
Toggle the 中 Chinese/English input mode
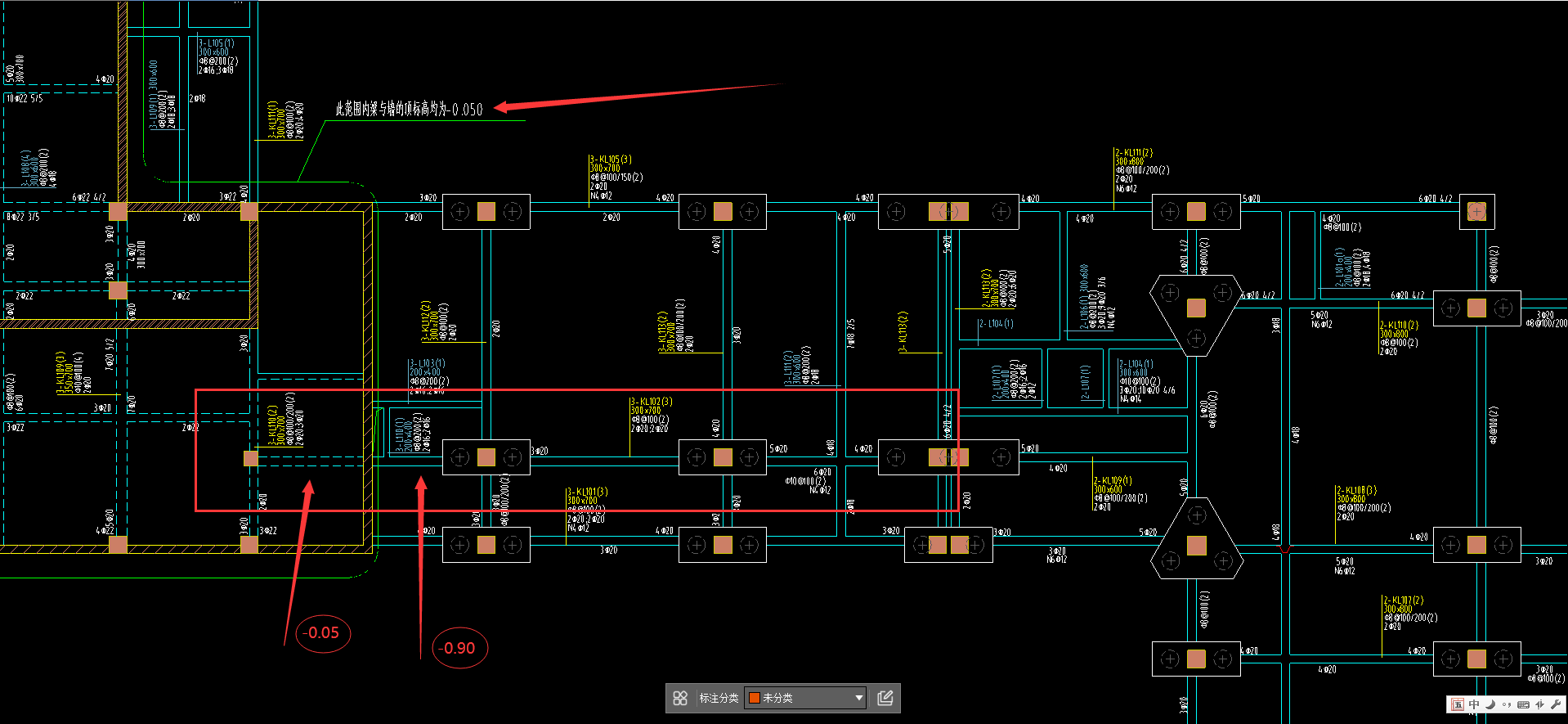coord(1474,704)
